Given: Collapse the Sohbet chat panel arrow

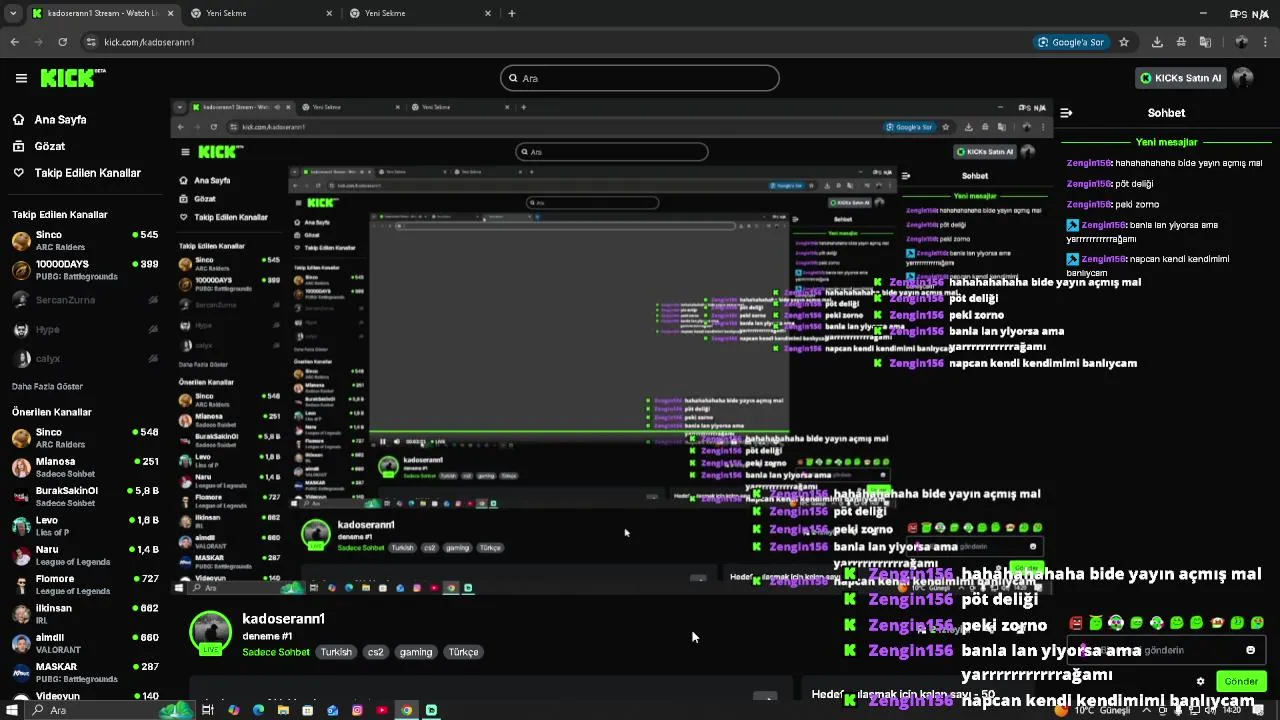Looking at the screenshot, I should point(1066,113).
